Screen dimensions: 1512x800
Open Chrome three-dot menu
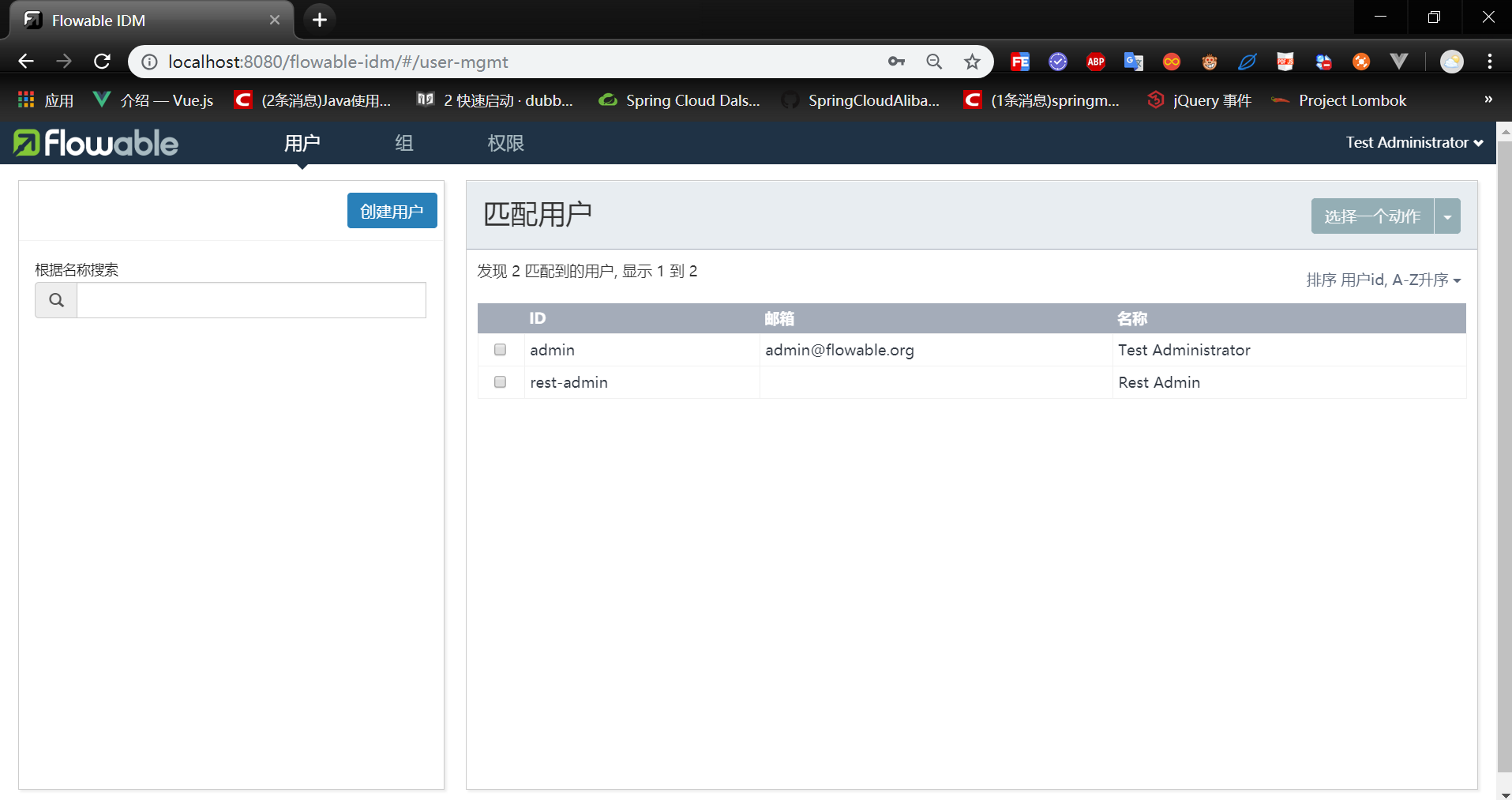(1490, 62)
